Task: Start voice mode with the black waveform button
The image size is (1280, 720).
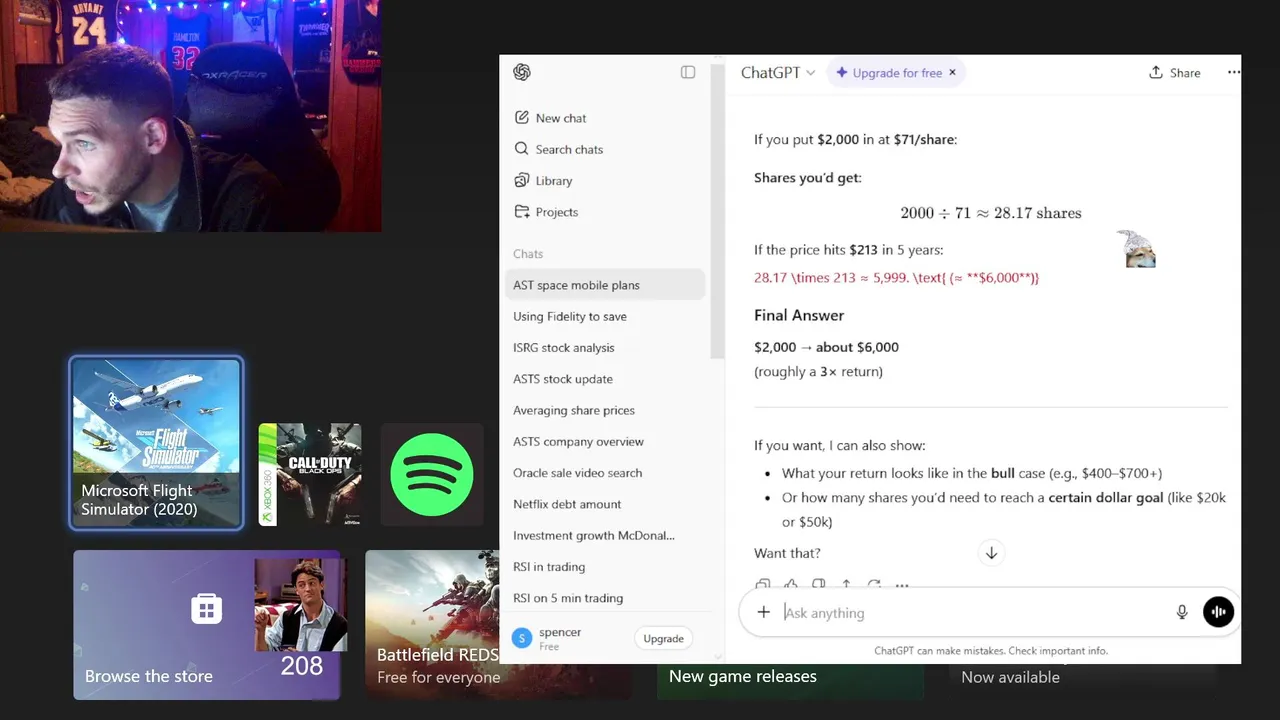Action: (1218, 612)
